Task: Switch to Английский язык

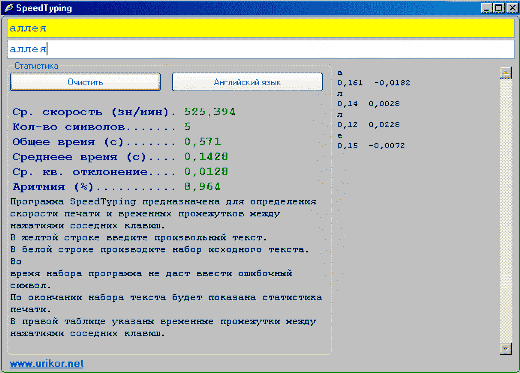Action: pos(247,82)
